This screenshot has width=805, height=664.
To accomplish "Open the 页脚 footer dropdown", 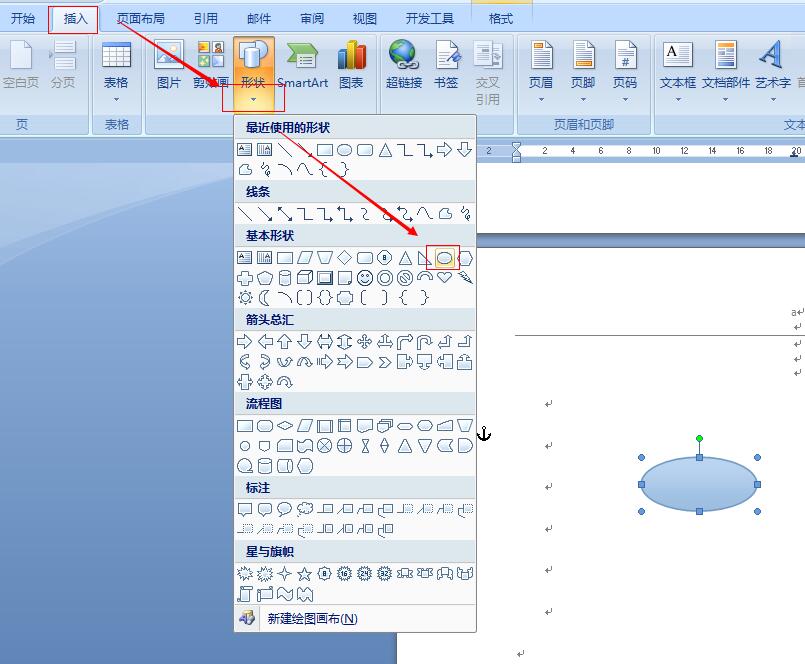I will [x=583, y=72].
